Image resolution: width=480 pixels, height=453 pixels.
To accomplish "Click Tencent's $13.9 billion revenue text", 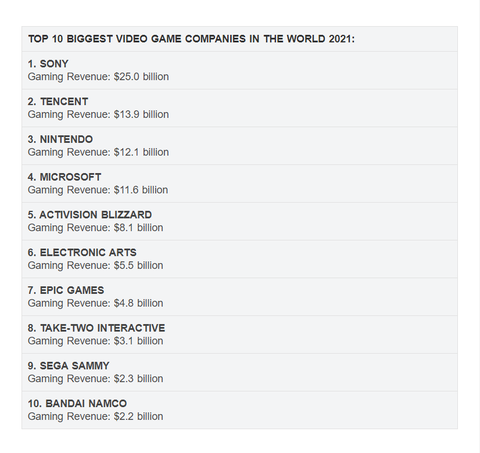I will coord(98,114).
